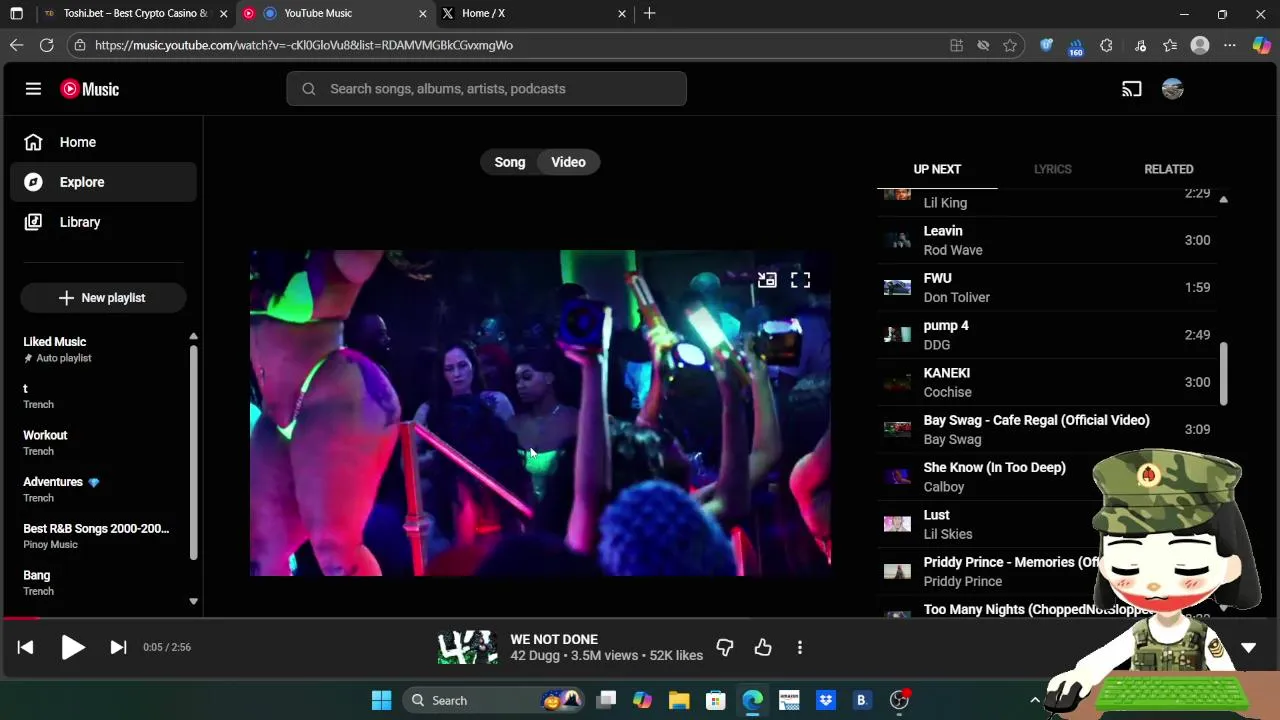Open the account avatar menu
1280x720 pixels.
tap(1173, 89)
